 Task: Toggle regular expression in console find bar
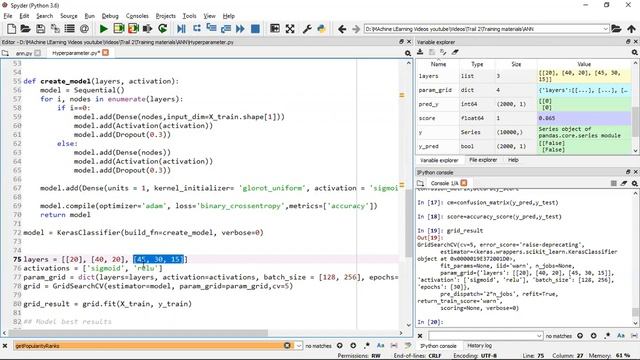point(607,336)
